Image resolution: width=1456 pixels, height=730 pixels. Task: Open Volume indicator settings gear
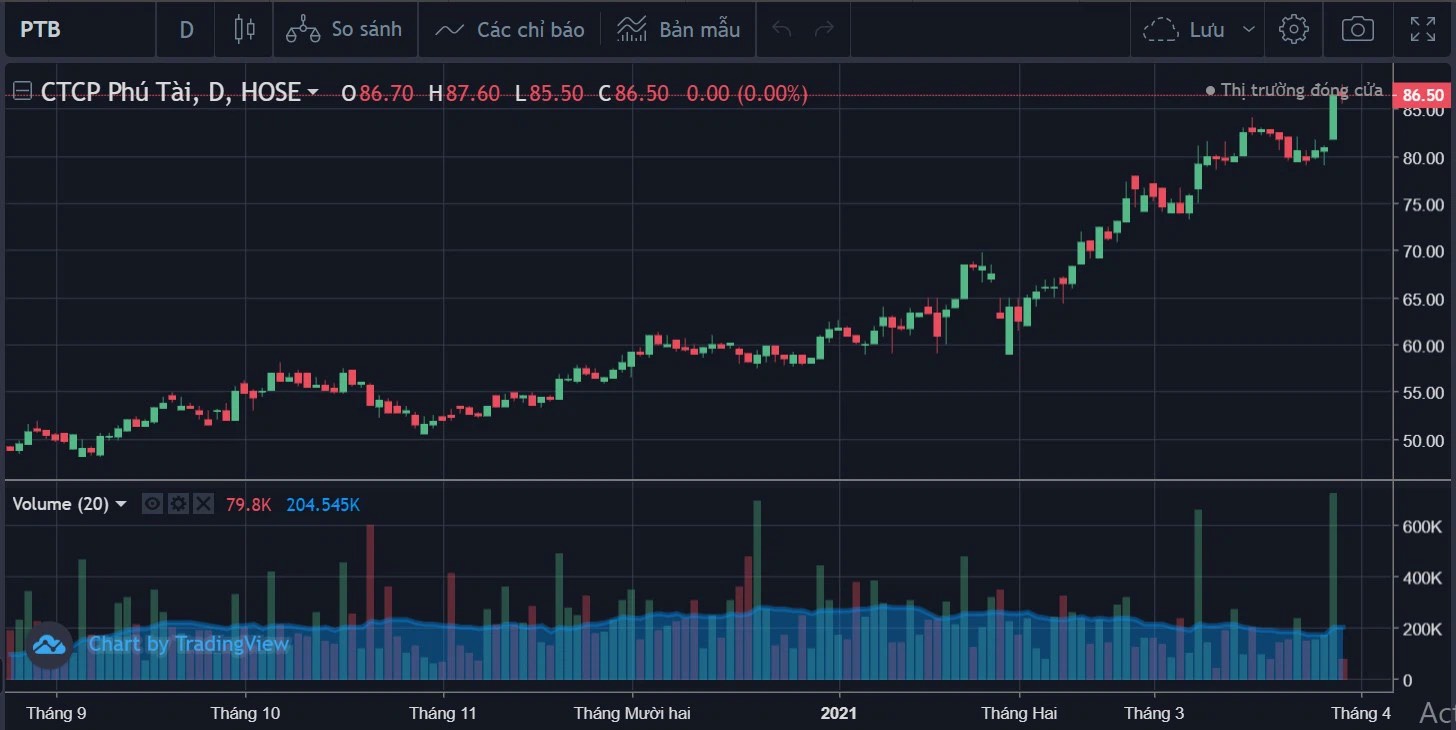pos(178,504)
